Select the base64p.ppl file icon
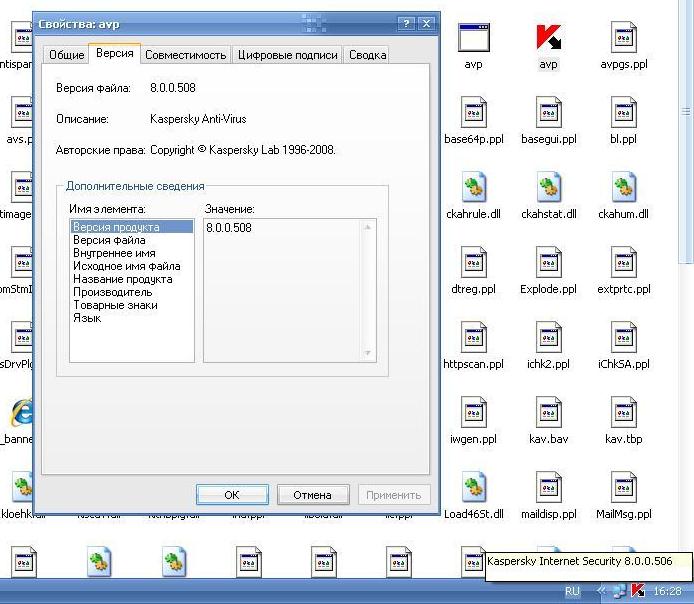Image resolution: width=694 pixels, height=604 pixels. pyautogui.click(x=474, y=112)
